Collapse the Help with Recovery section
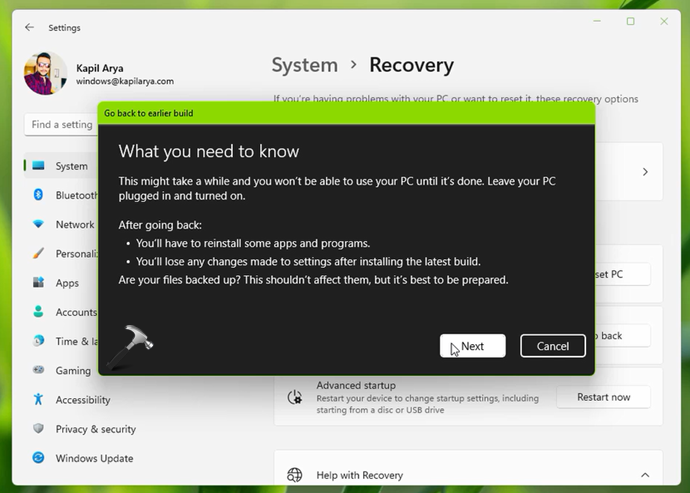Viewport: 690px width, 493px height. 645,475
